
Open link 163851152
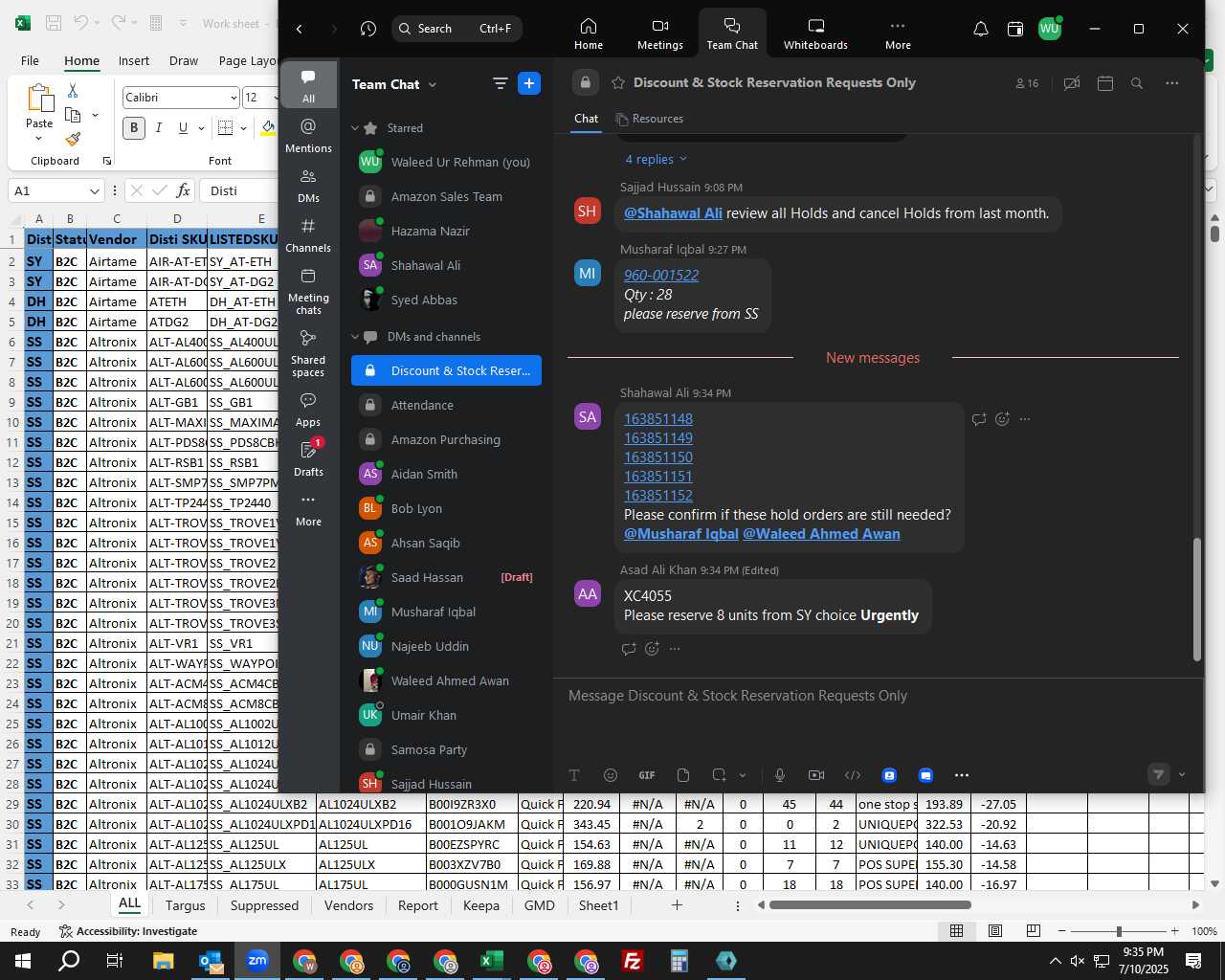point(658,495)
